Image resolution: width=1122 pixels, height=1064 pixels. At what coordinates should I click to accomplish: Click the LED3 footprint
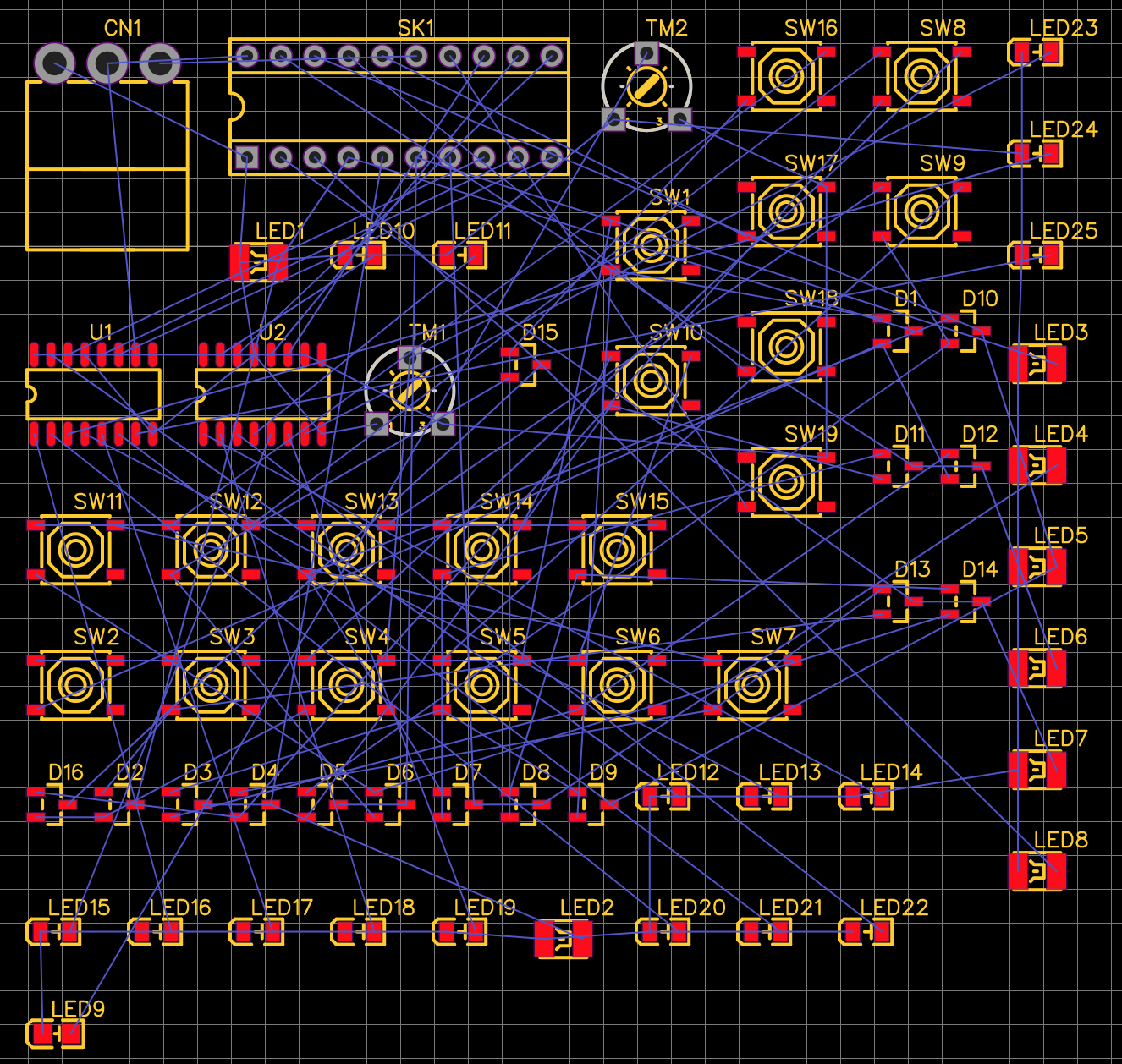[1037, 364]
